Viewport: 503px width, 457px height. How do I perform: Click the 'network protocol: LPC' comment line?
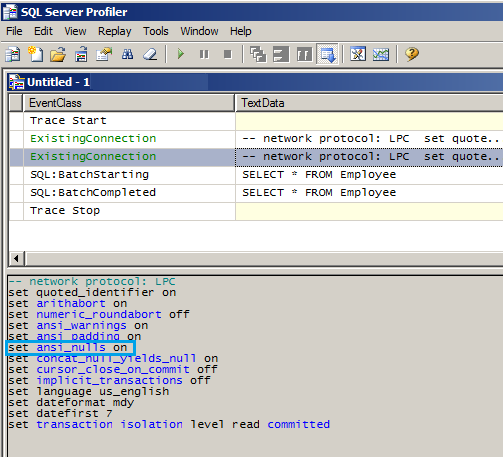92,282
